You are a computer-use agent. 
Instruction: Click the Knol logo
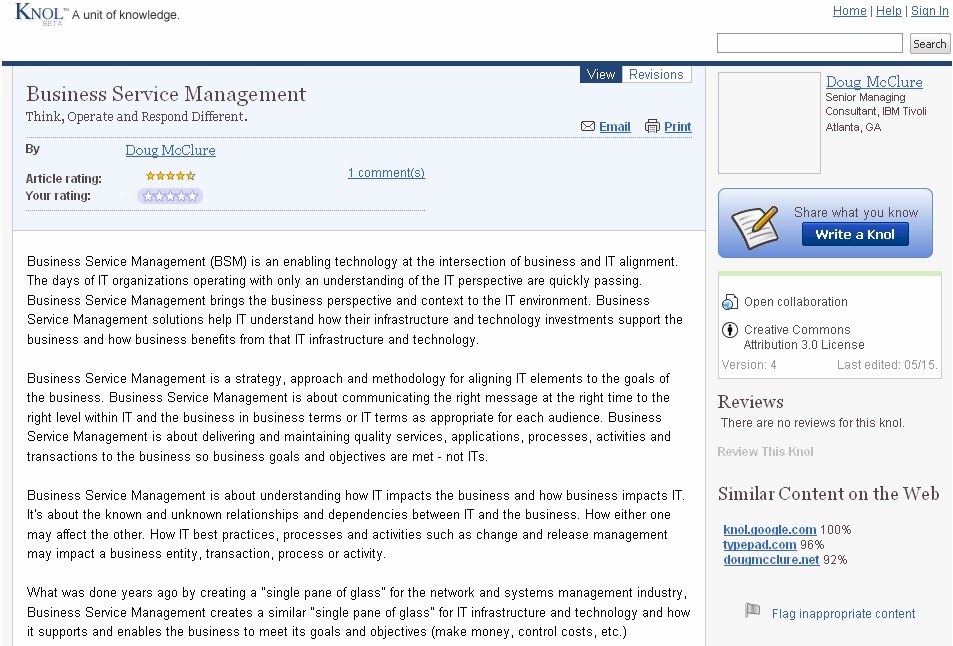pos(39,13)
